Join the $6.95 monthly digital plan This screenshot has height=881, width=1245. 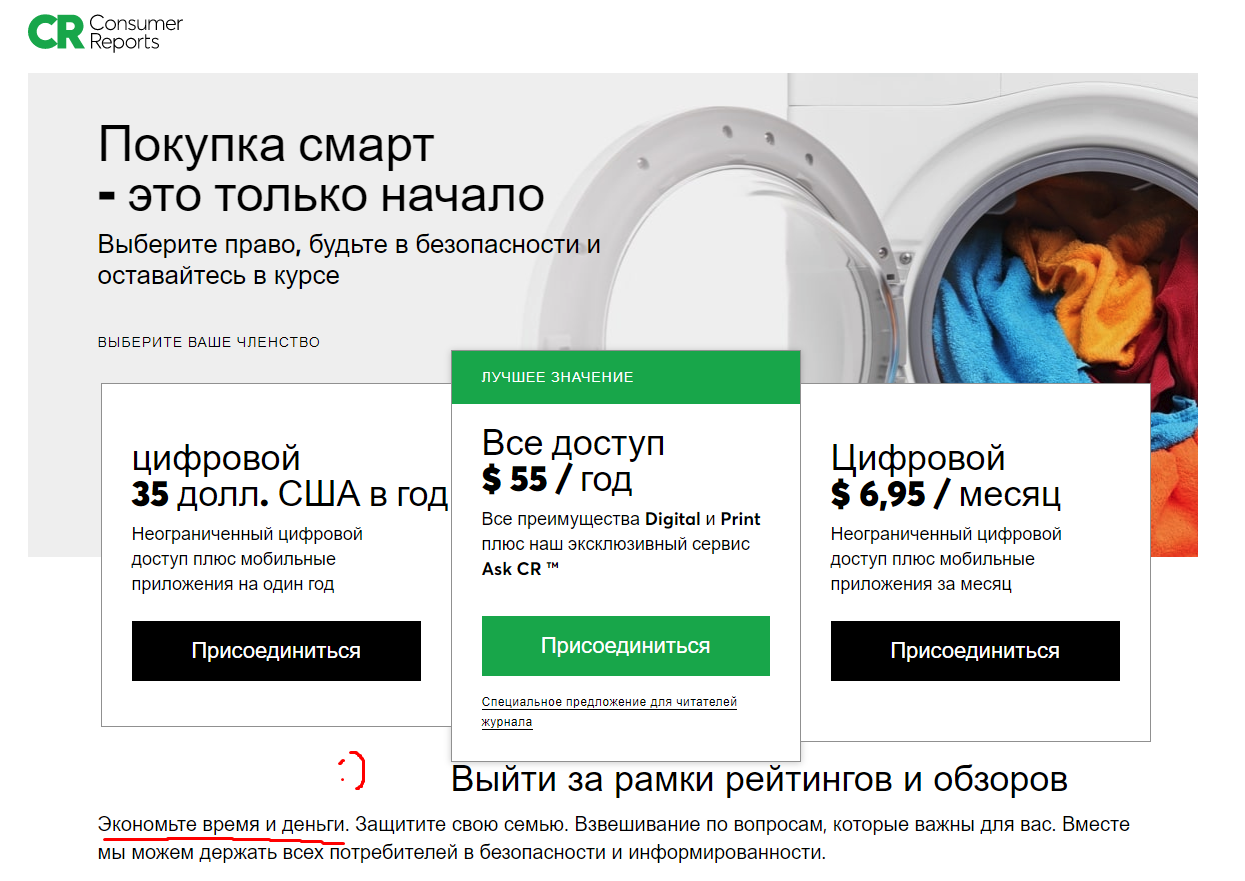[x=975, y=651]
